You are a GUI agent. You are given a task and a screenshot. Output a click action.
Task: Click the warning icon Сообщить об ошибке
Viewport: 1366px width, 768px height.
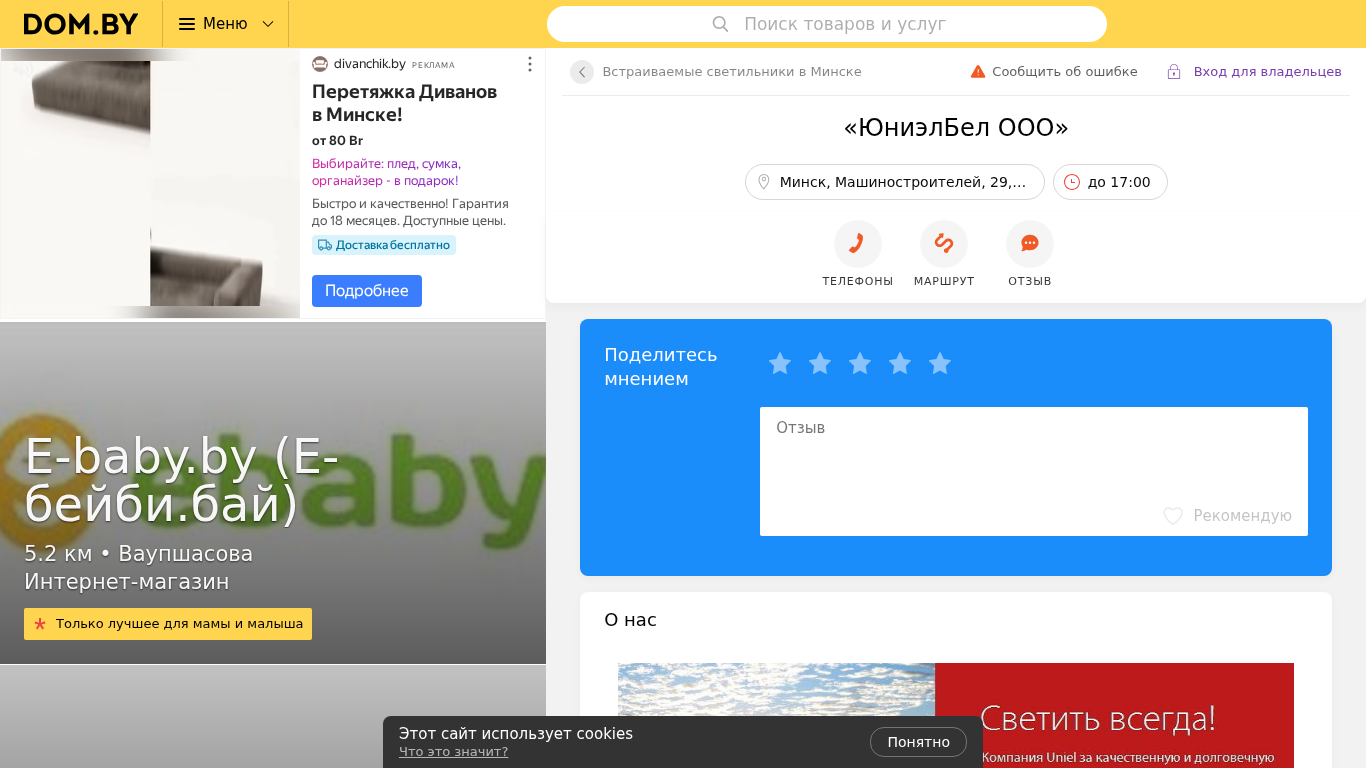[x=978, y=72]
